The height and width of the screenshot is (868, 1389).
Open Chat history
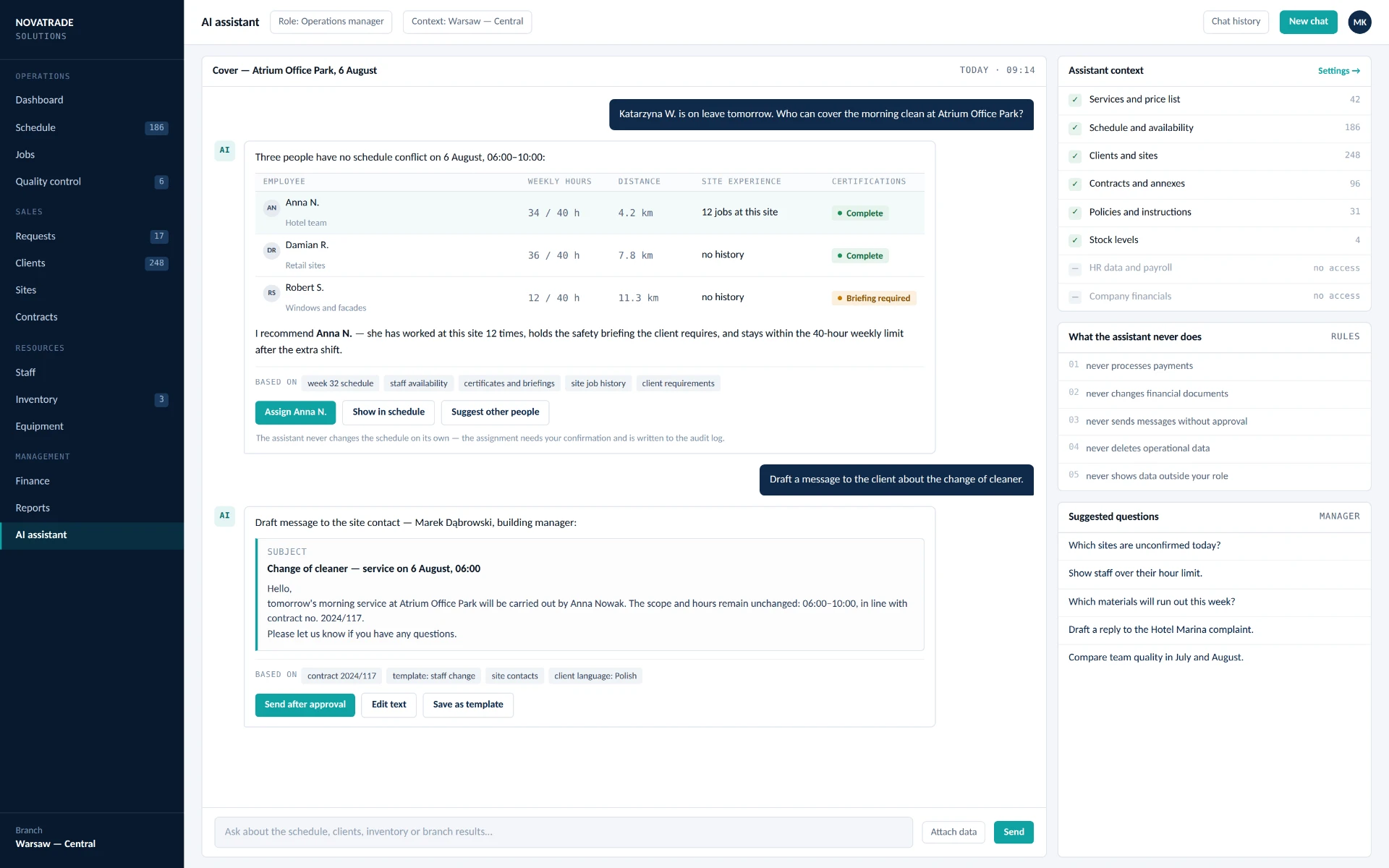click(x=1236, y=22)
